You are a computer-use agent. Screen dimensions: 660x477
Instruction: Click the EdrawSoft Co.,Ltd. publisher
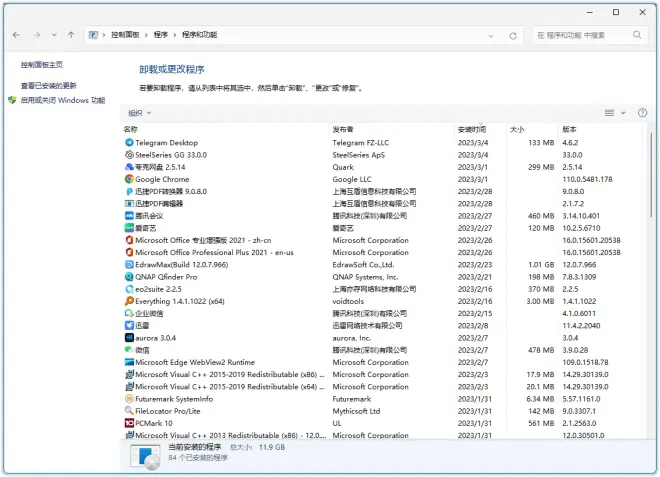[363, 265]
